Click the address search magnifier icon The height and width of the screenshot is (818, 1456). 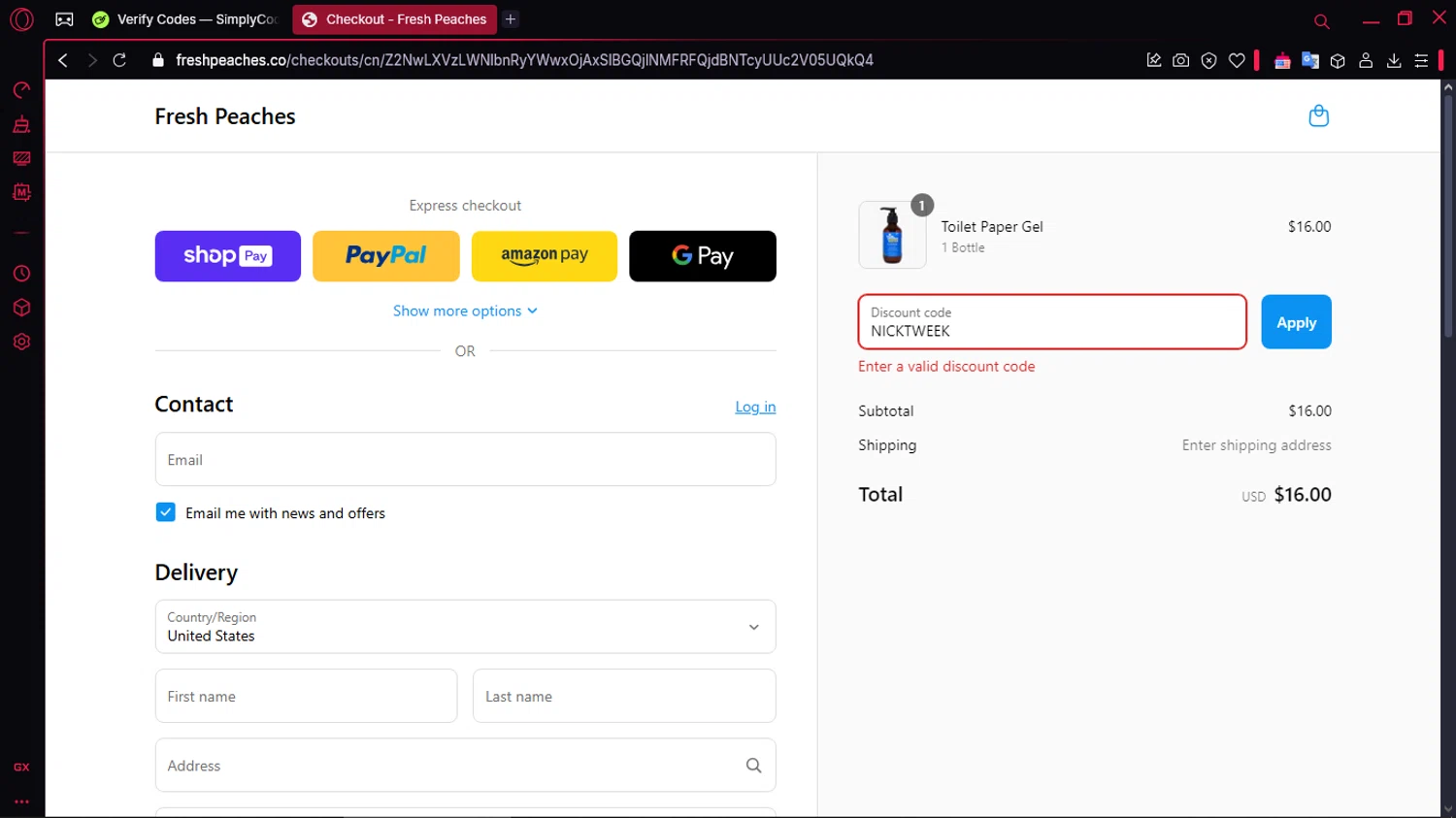click(x=753, y=766)
